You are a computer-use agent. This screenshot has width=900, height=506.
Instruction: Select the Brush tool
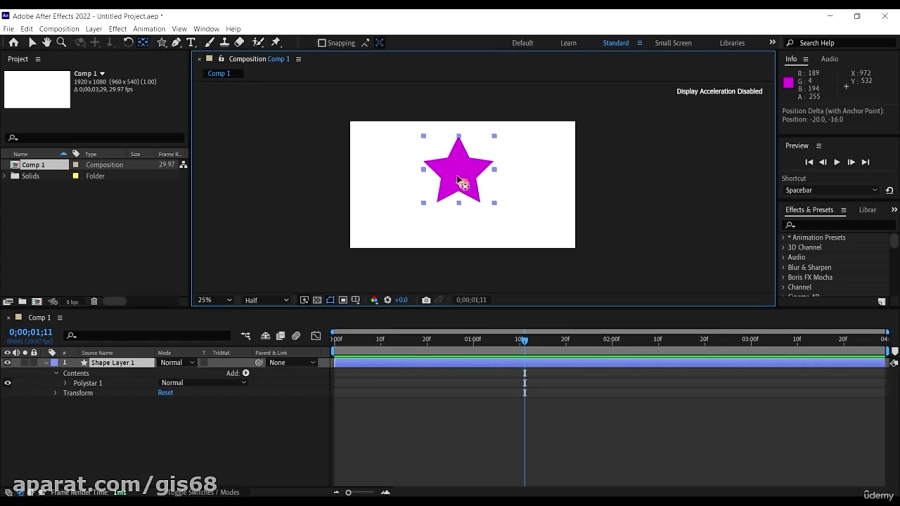[x=210, y=42]
